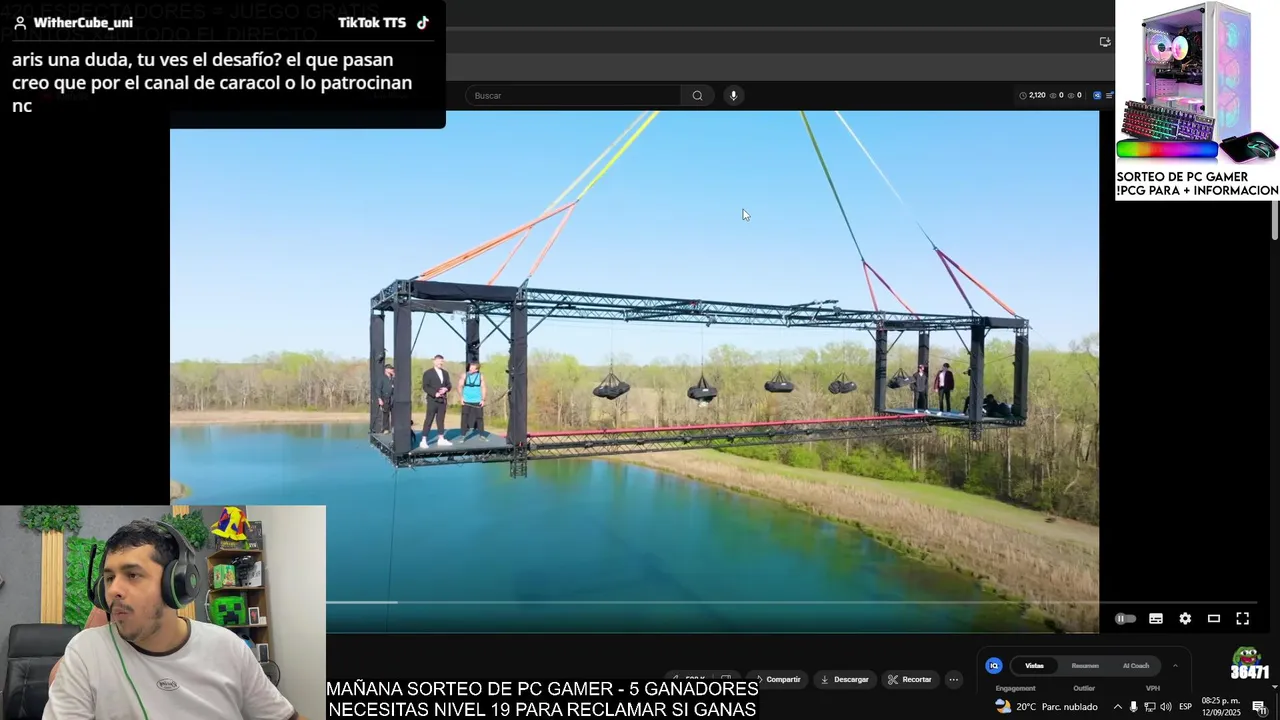This screenshot has width=1280, height=720.
Task: Click the VPH column label
Action: pyautogui.click(x=1153, y=688)
